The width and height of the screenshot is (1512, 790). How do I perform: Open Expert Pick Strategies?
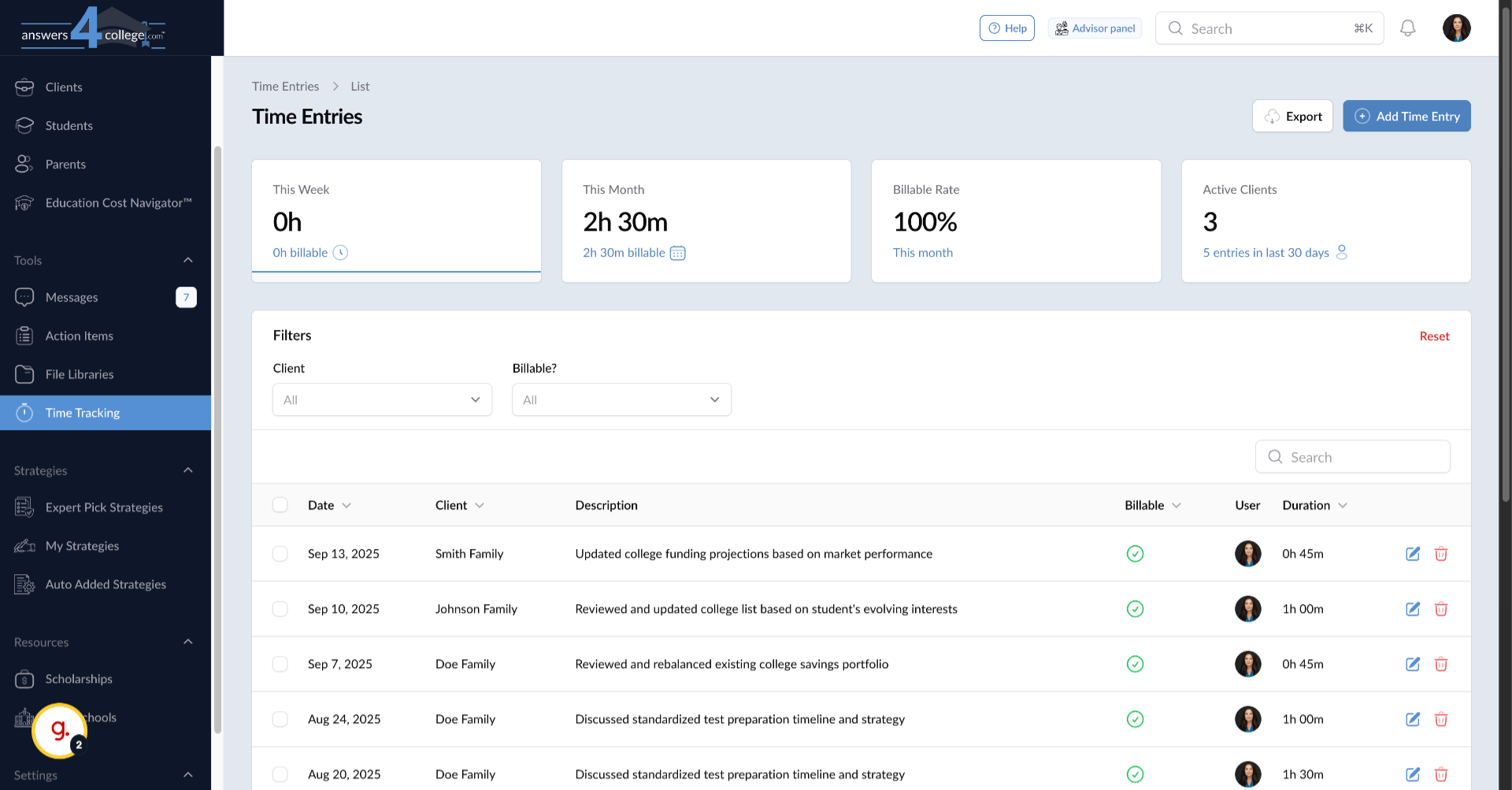pyautogui.click(x=104, y=507)
